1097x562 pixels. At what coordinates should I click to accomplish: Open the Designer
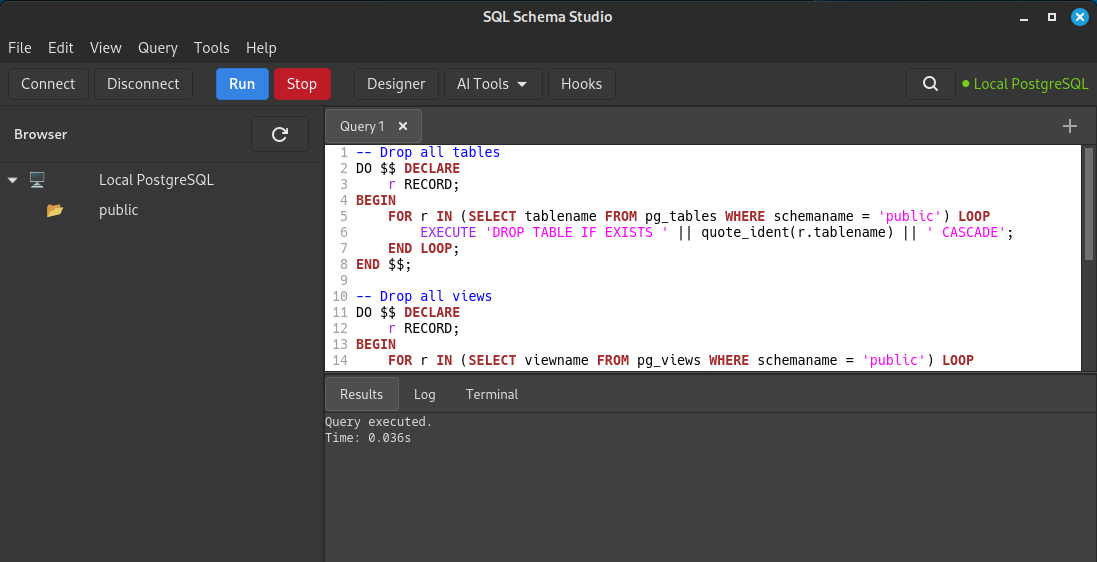(x=396, y=84)
